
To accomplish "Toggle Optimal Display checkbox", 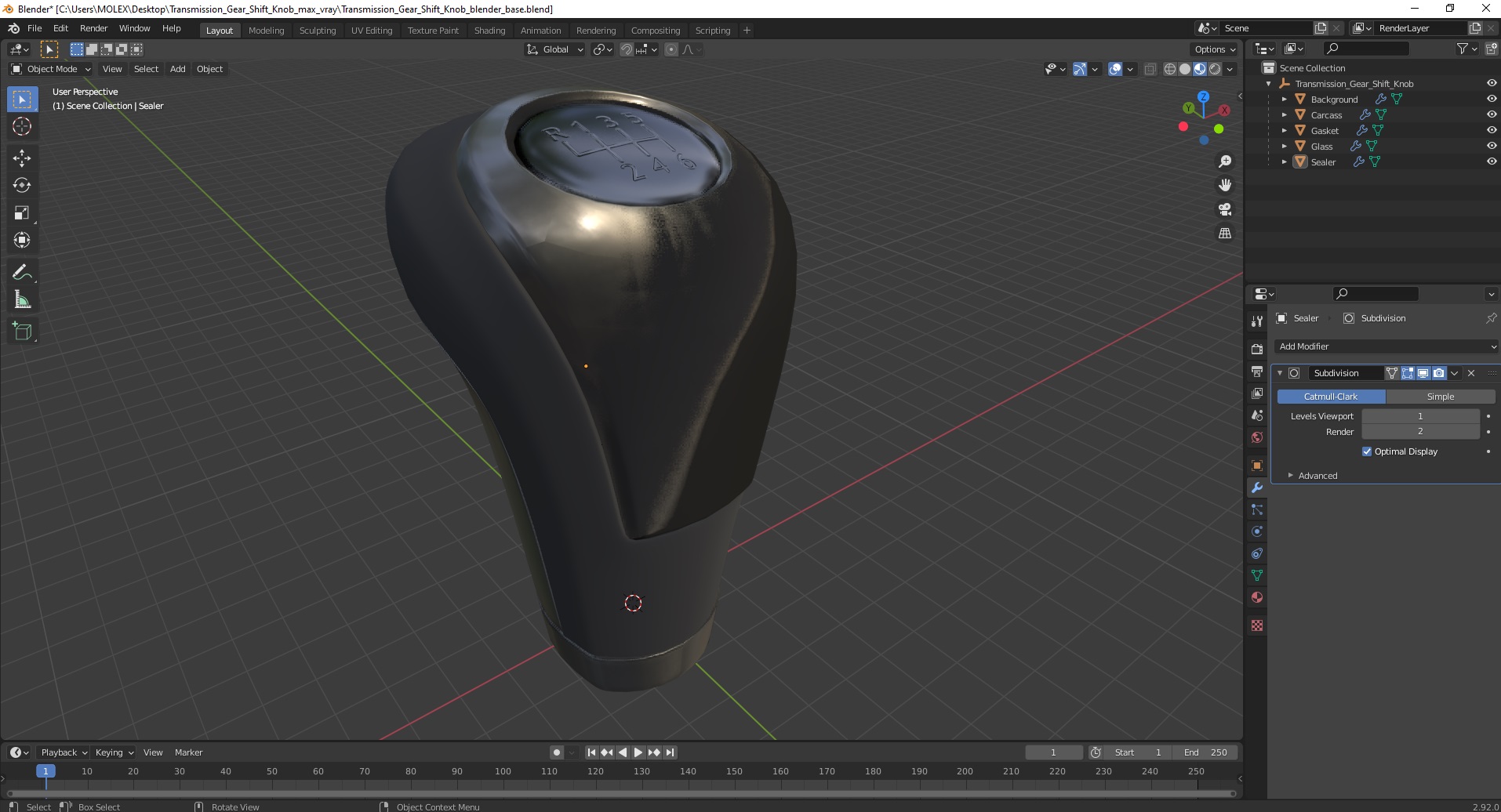I will pos(1367,451).
